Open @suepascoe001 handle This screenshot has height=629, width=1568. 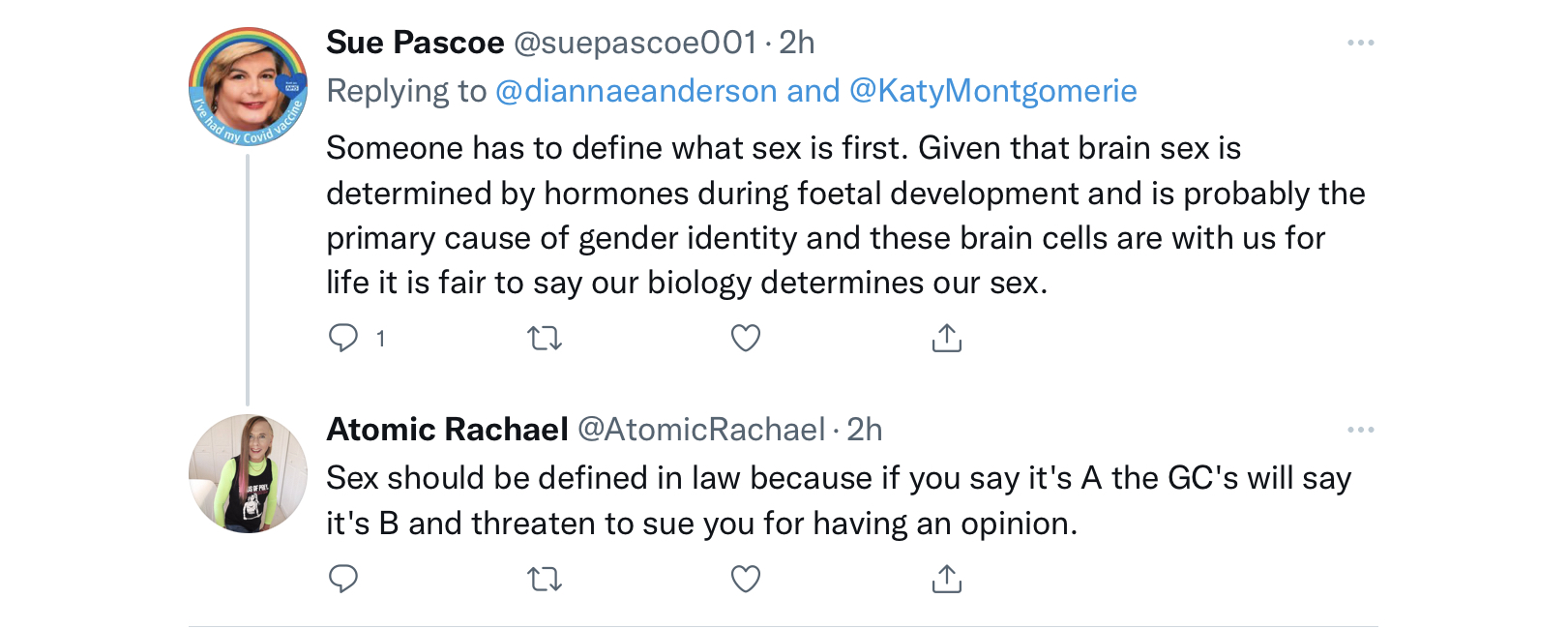(635, 43)
